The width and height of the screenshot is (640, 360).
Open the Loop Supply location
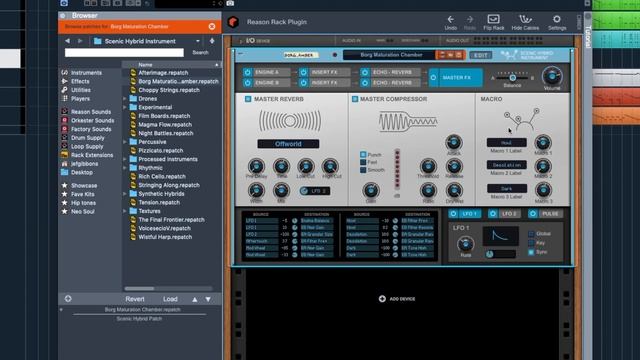click(x=87, y=147)
